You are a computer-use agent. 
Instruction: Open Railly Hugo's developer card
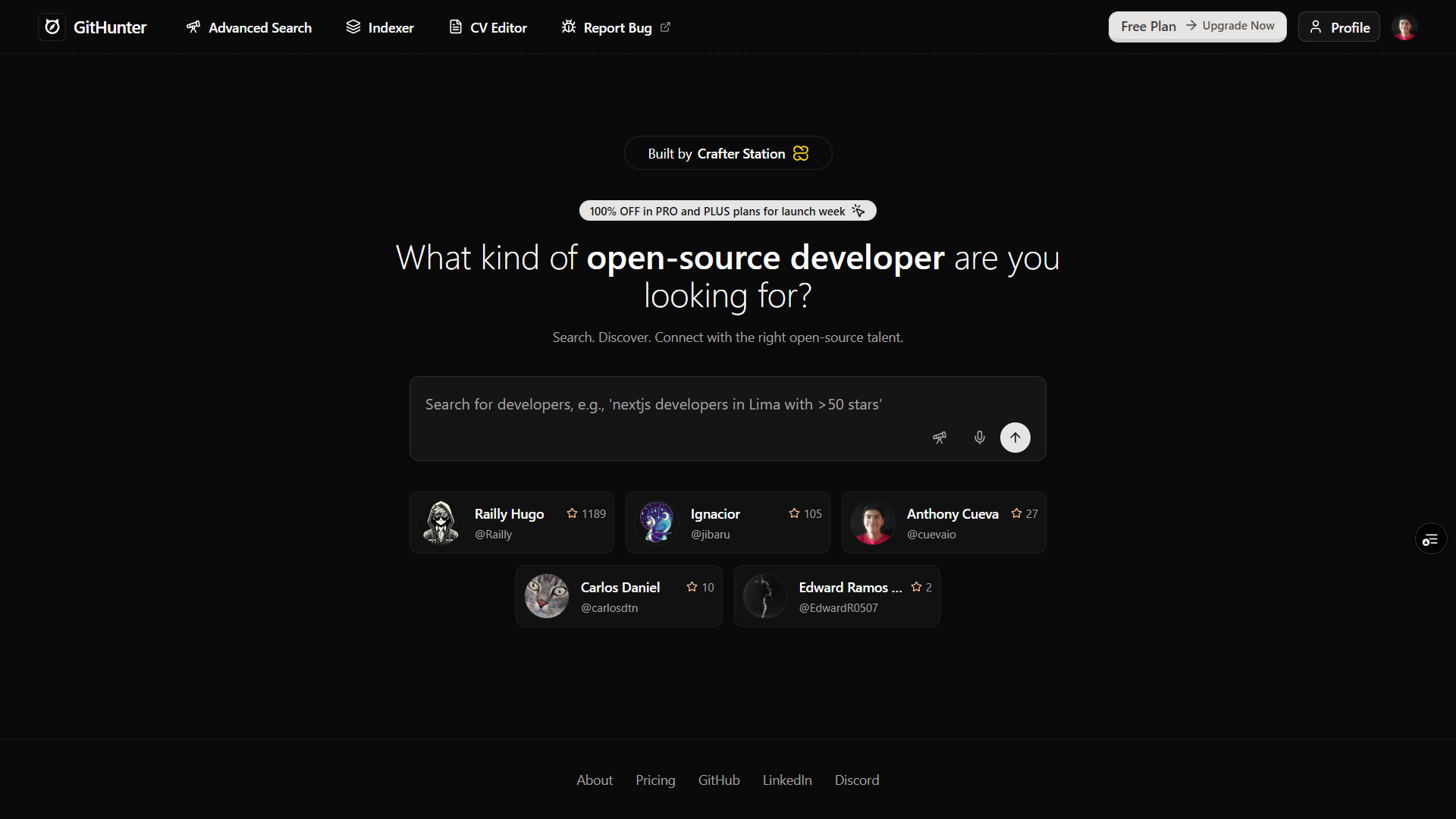pyautogui.click(x=511, y=522)
